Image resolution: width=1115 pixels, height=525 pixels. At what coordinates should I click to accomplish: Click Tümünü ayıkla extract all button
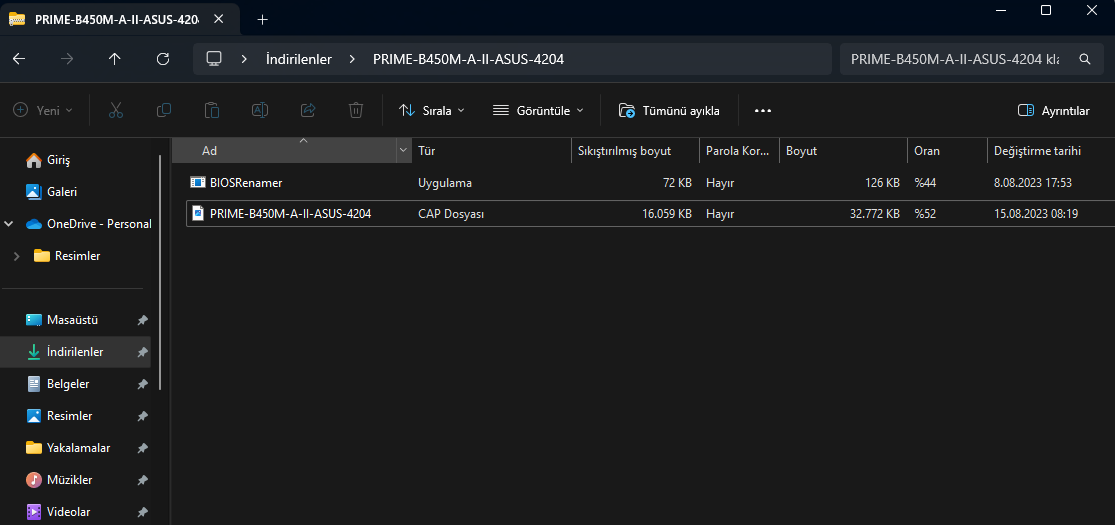click(669, 110)
